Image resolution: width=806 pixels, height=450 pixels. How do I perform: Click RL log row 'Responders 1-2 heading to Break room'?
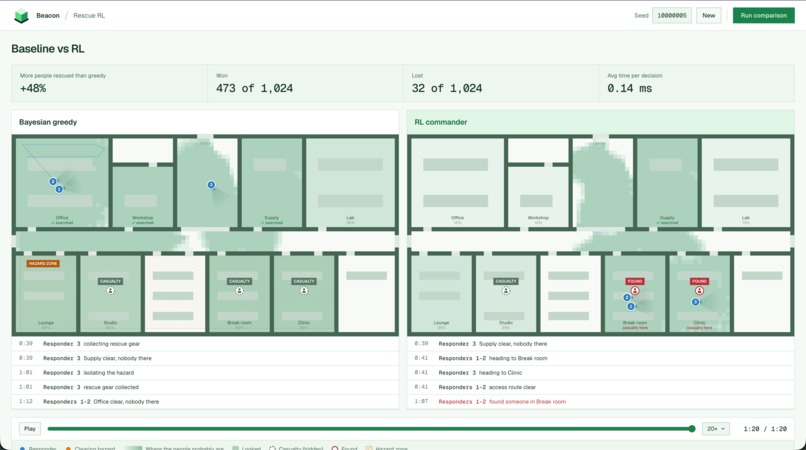click(600, 358)
